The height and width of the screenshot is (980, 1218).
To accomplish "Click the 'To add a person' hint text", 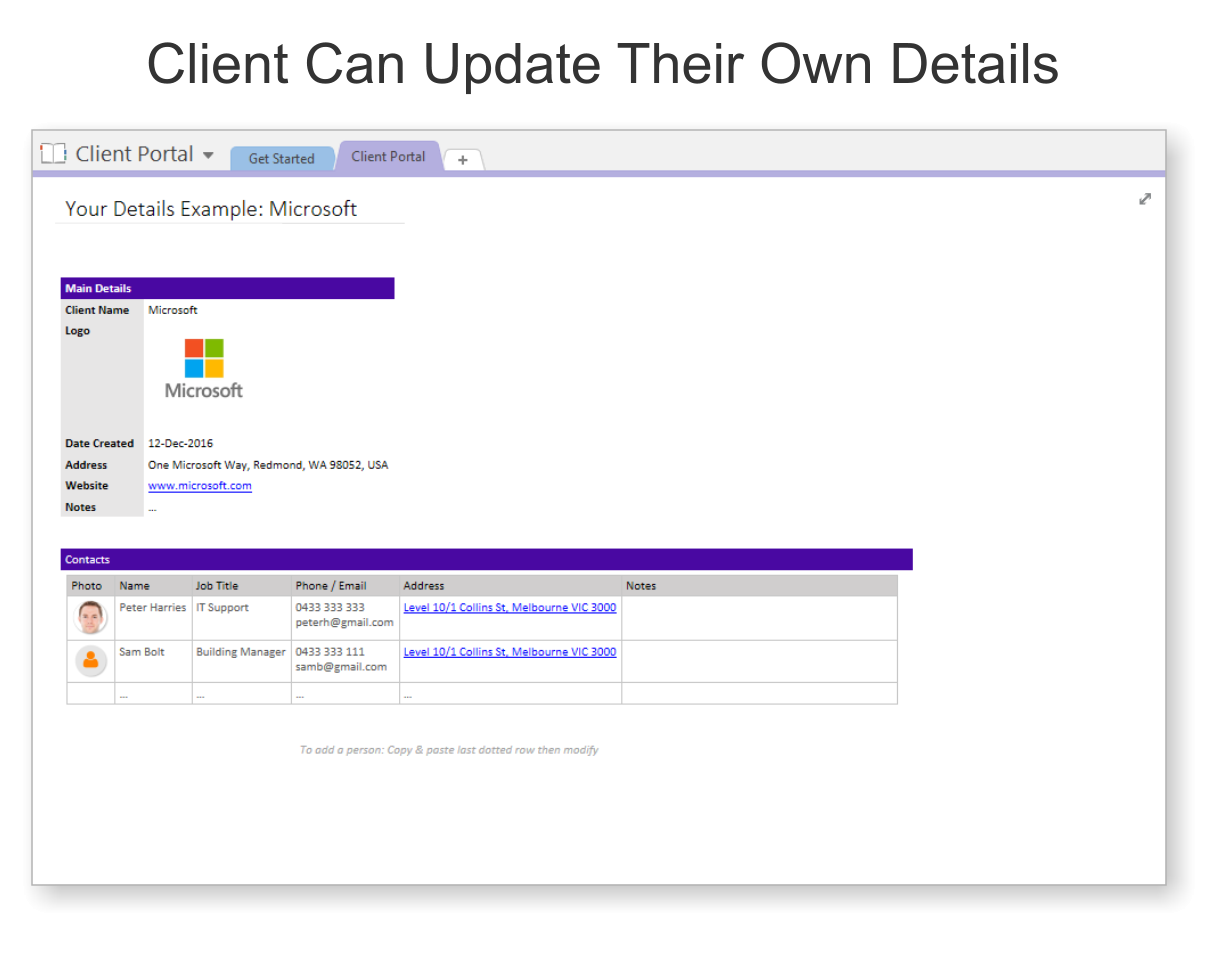I will click(449, 750).
